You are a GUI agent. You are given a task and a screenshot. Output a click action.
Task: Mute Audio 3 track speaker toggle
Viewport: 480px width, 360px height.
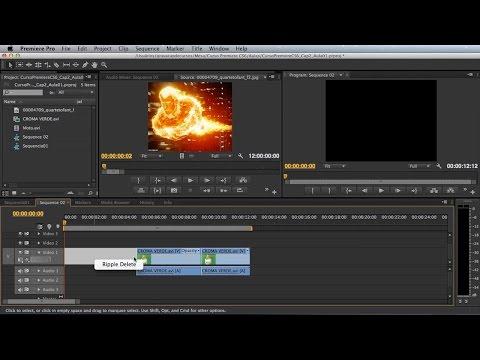pyautogui.click(x=20, y=290)
